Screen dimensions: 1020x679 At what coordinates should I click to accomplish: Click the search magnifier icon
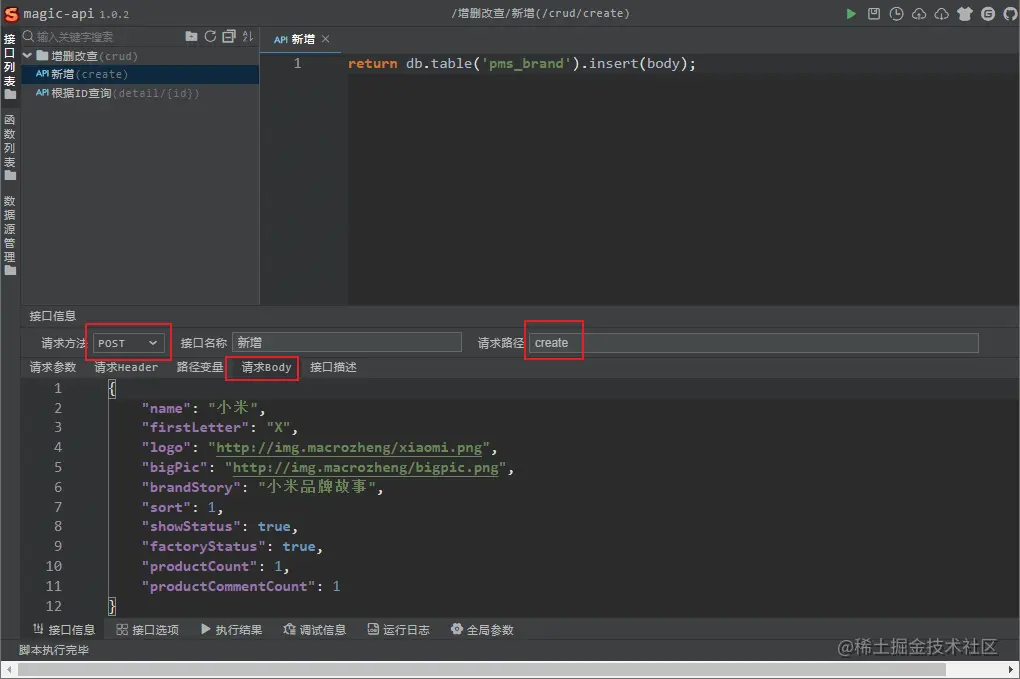[29, 36]
